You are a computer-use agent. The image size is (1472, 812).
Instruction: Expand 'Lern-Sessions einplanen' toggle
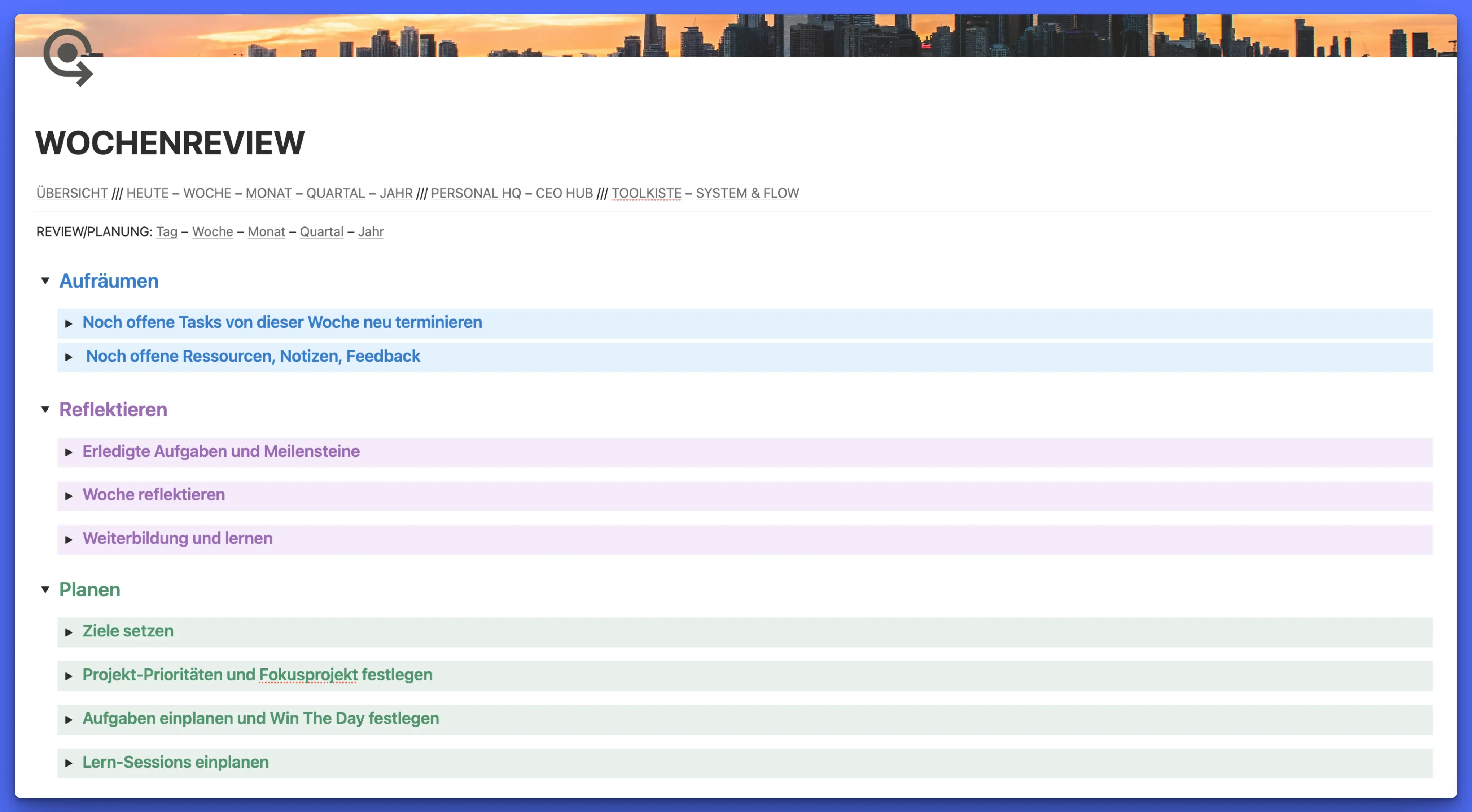[69, 763]
